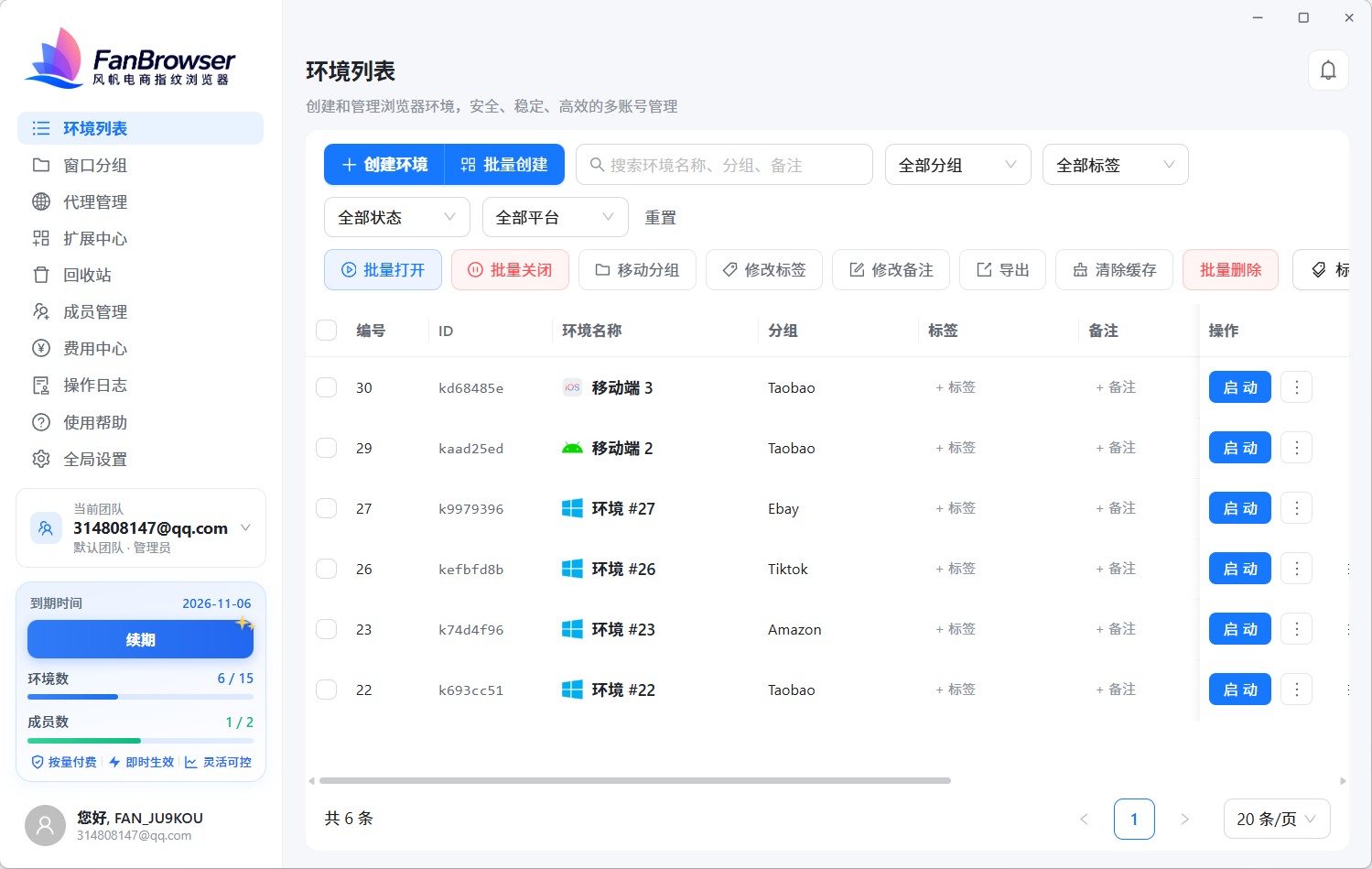Open more options for 环境 #26
Viewport: 1372px width, 869px height.
(1296, 569)
